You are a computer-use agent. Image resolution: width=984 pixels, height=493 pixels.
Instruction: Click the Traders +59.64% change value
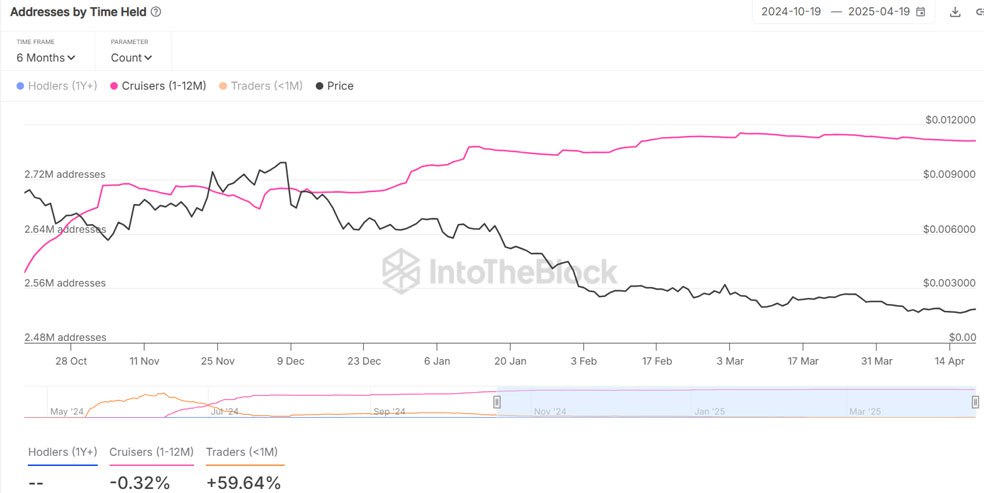pyautogui.click(x=243, y=482)
